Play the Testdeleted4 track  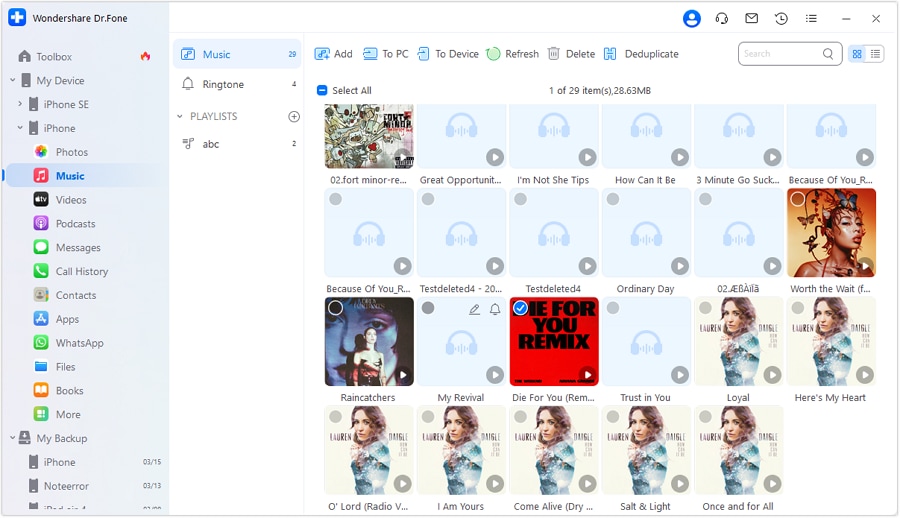click(x=587, y=266)
